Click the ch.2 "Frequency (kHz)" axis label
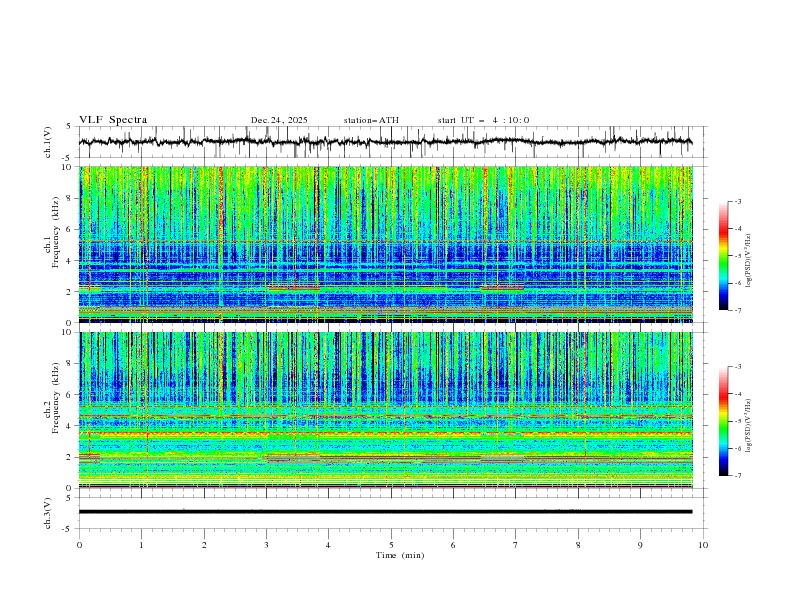792x612 pixels. pos(56,398)
